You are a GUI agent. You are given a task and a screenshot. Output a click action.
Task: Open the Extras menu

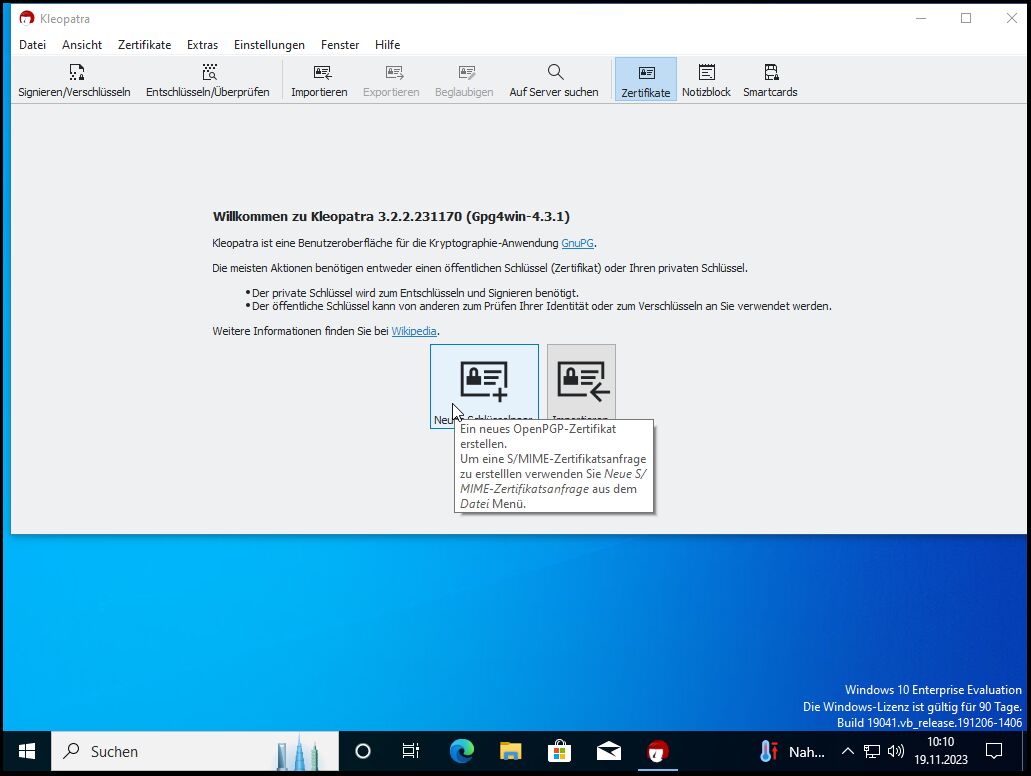click(x=202, y=45)
